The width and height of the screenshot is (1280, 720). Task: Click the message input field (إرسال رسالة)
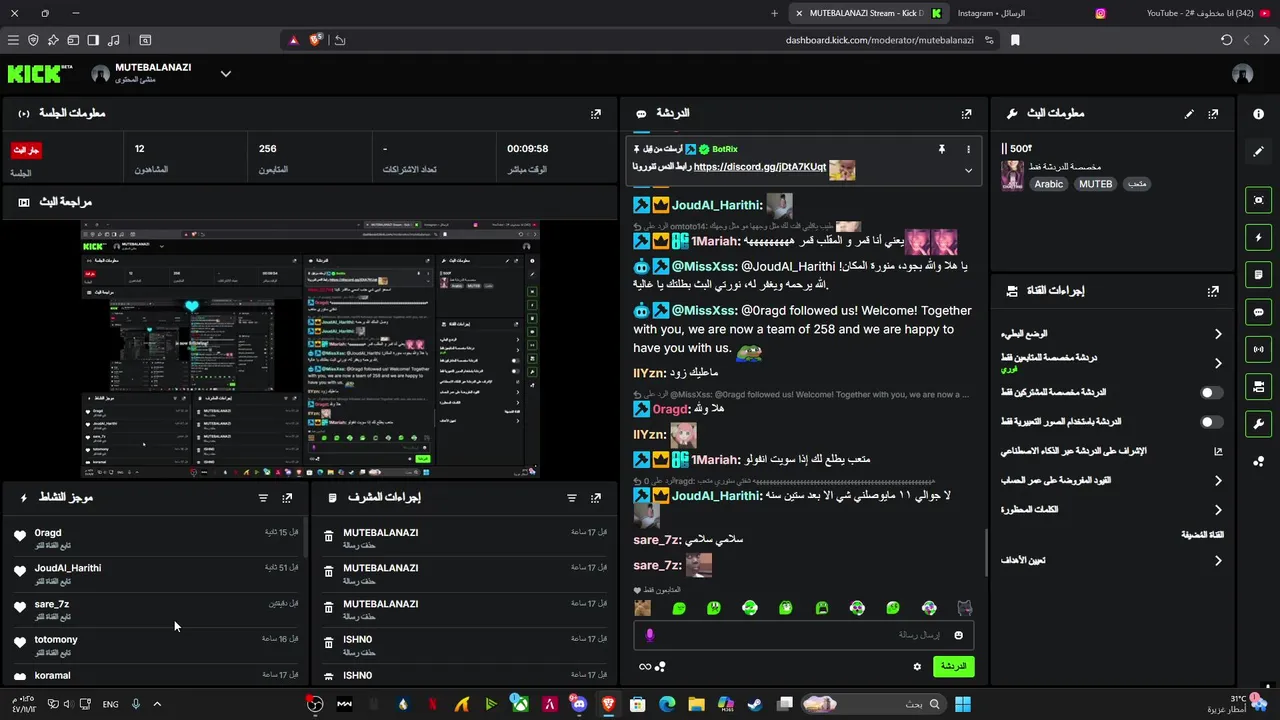[803, 635]
